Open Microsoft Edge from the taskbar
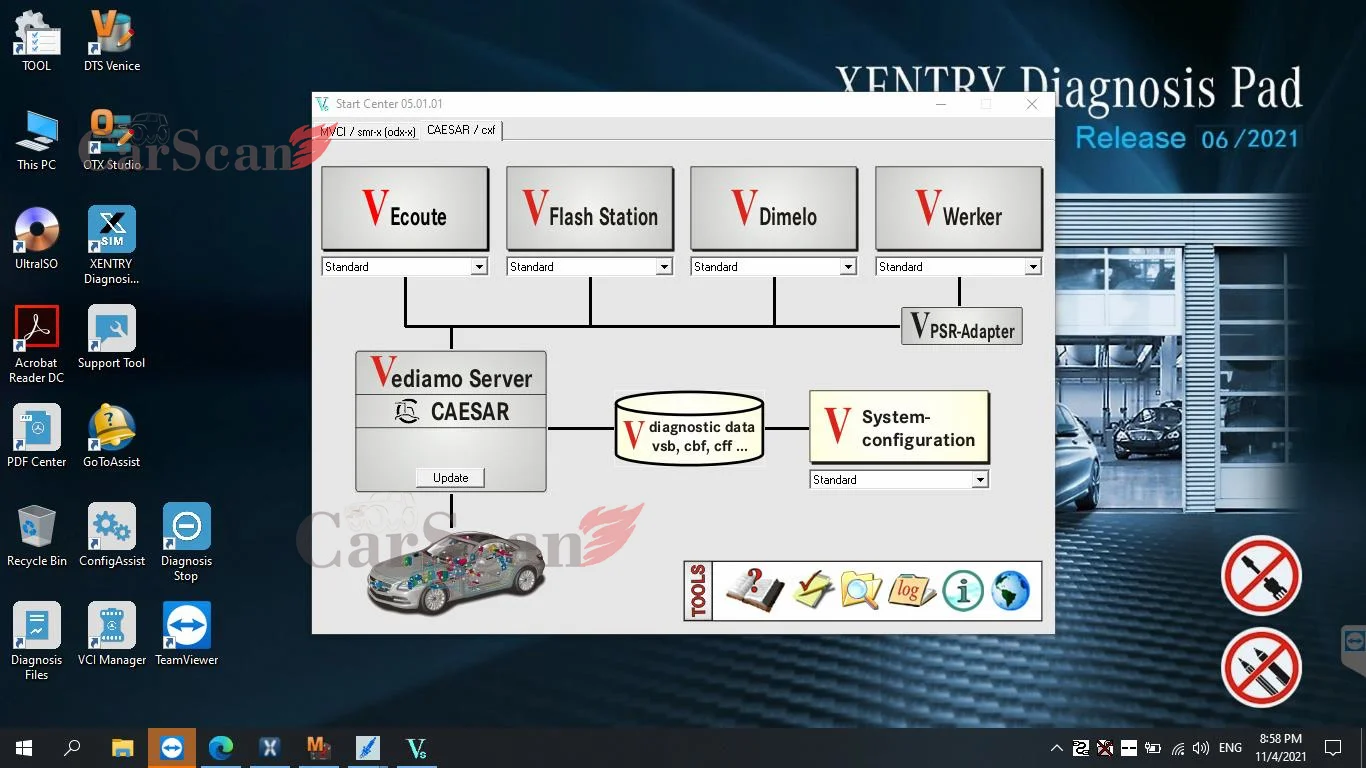1366x768 pixels. coord(221,748)
